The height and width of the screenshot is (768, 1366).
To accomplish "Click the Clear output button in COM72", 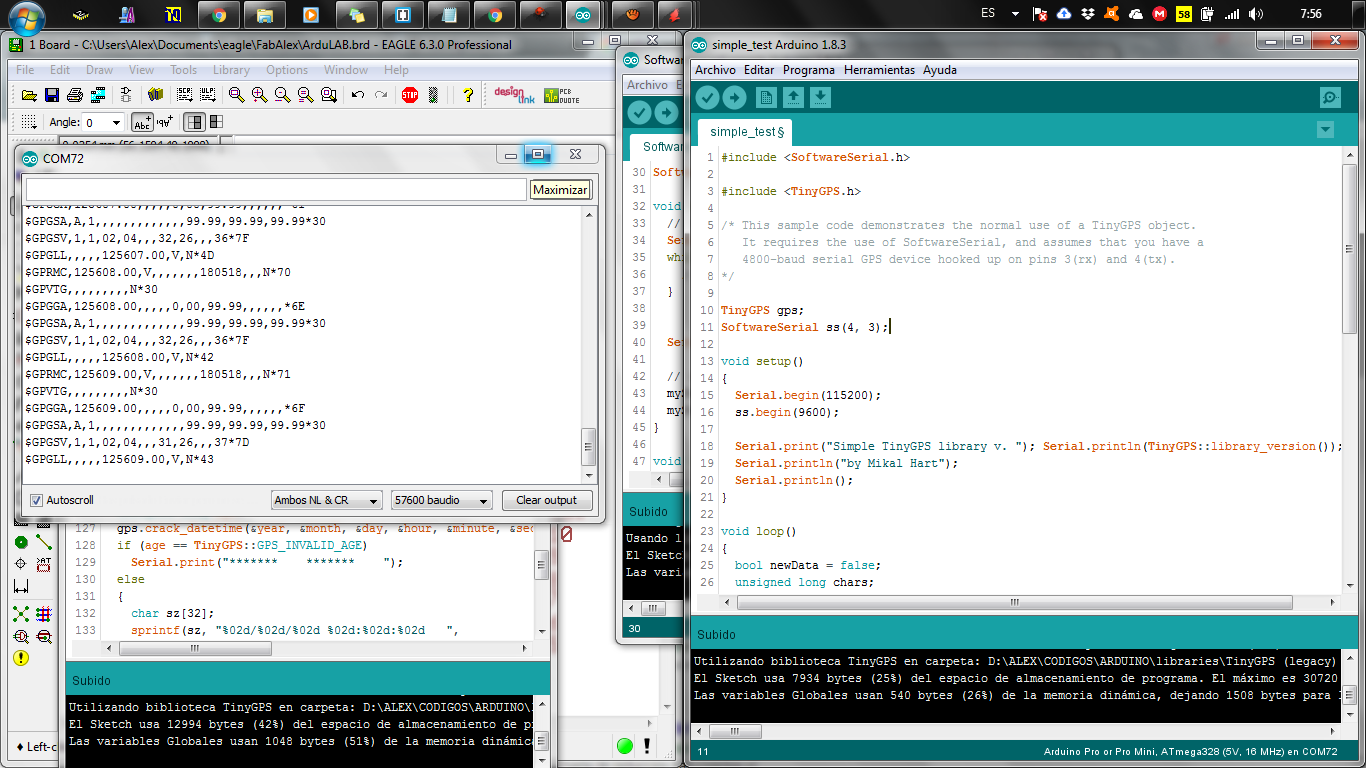I will 547,500.
